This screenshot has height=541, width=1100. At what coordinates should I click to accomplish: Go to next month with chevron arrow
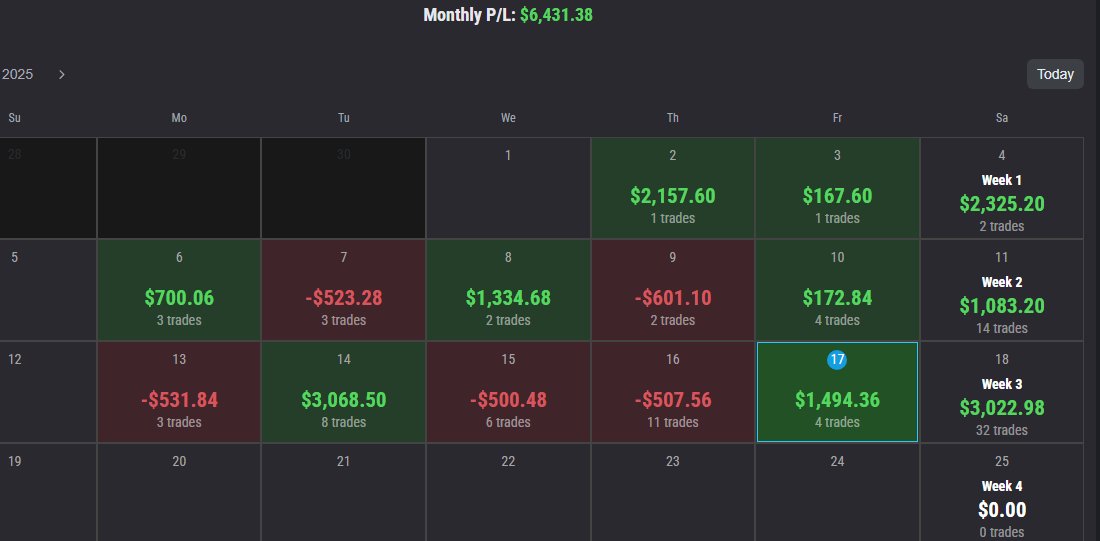coord(62,74)
